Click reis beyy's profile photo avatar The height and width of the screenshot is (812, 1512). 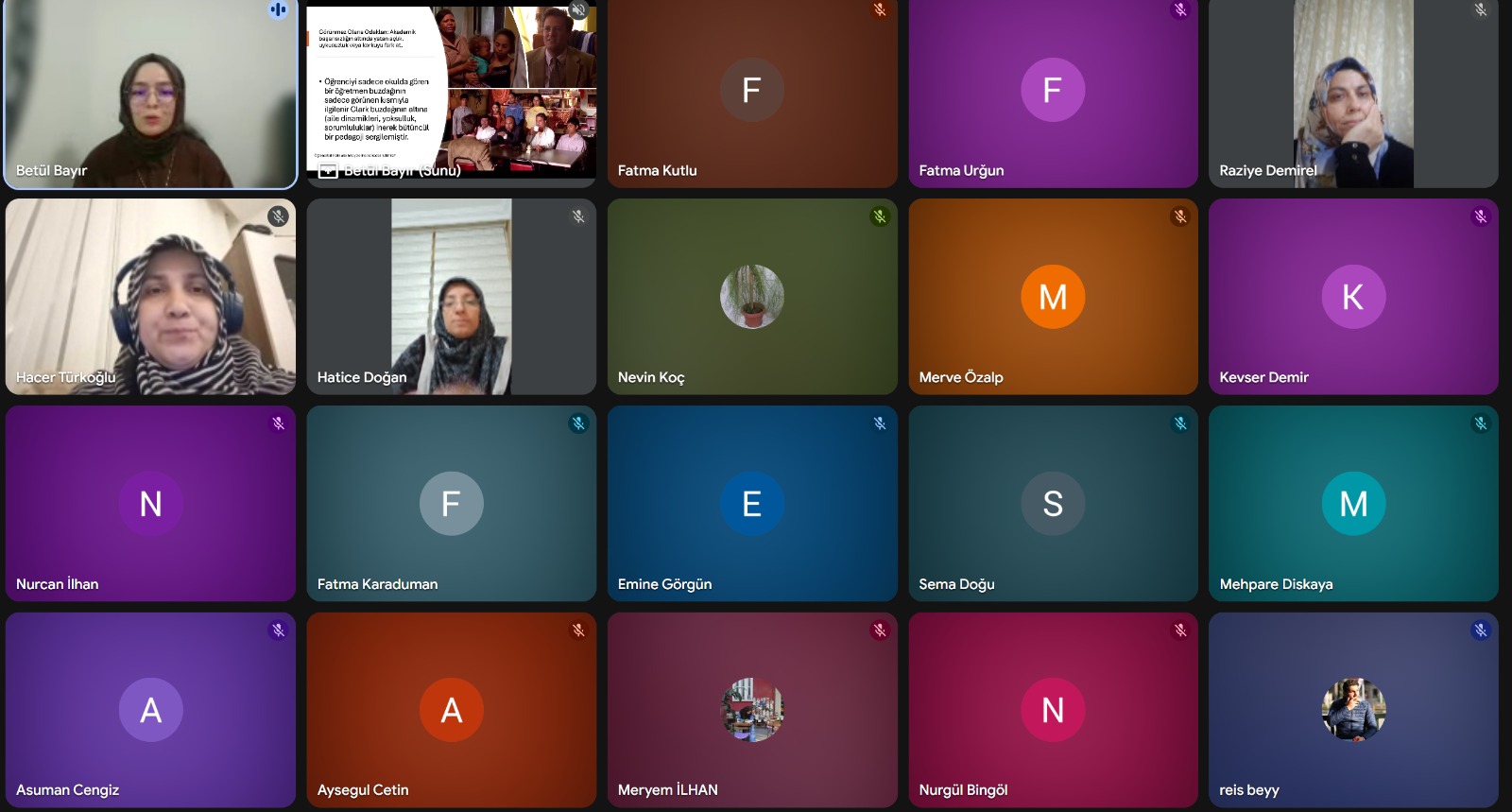click(x=1353, y=710)
